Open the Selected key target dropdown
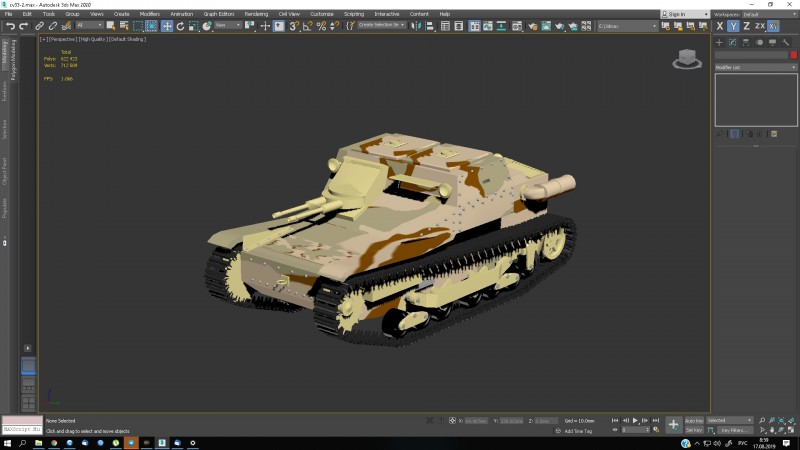Image resolution: width=800 pixels, height=450 pixels. pos(730,420)
